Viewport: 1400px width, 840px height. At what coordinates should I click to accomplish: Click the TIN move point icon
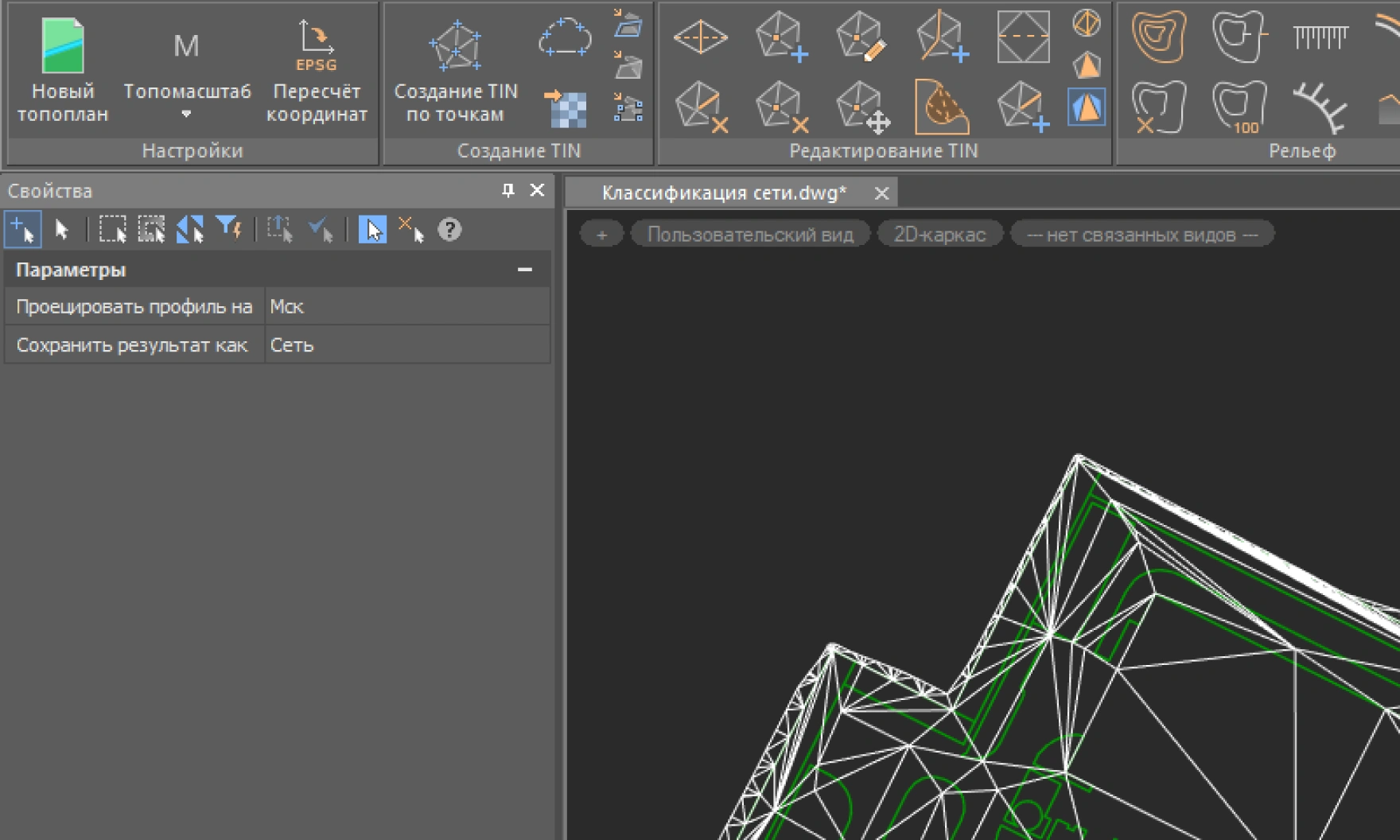(x=862, y=107)
